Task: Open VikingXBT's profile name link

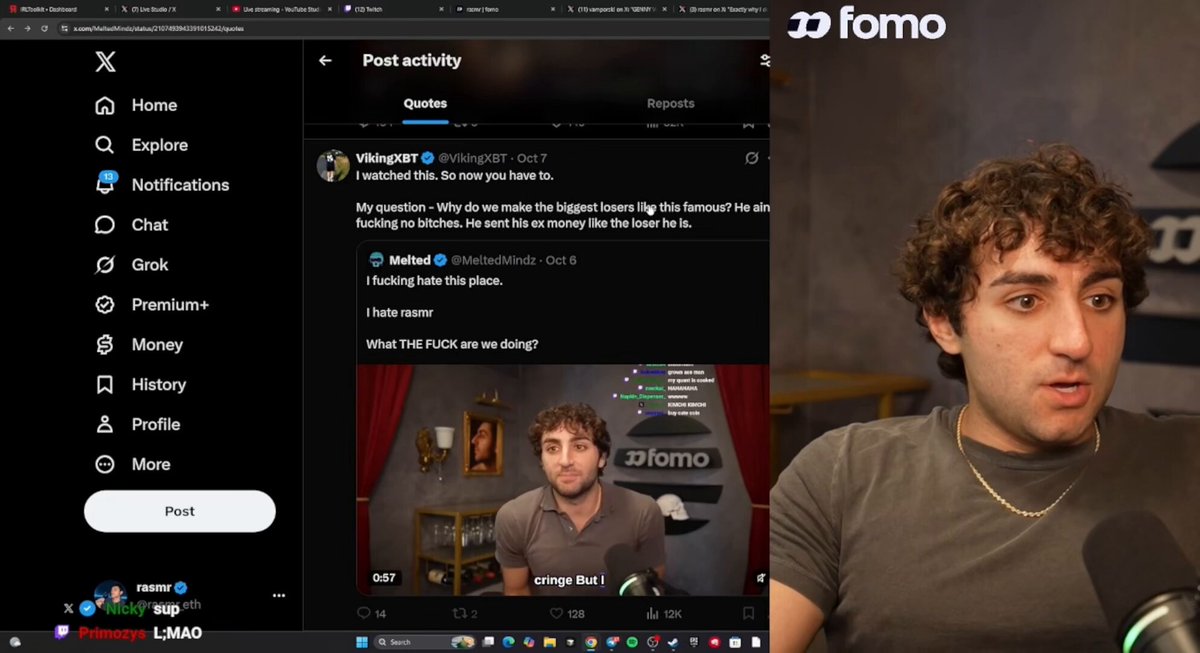Action: (387, 158)
